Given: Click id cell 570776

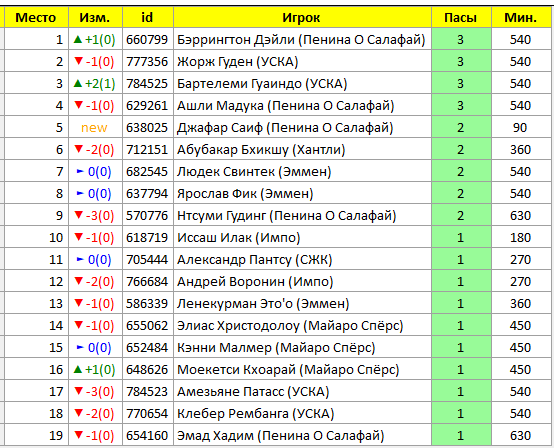Looking at the screenshot, I should (147, 216).
